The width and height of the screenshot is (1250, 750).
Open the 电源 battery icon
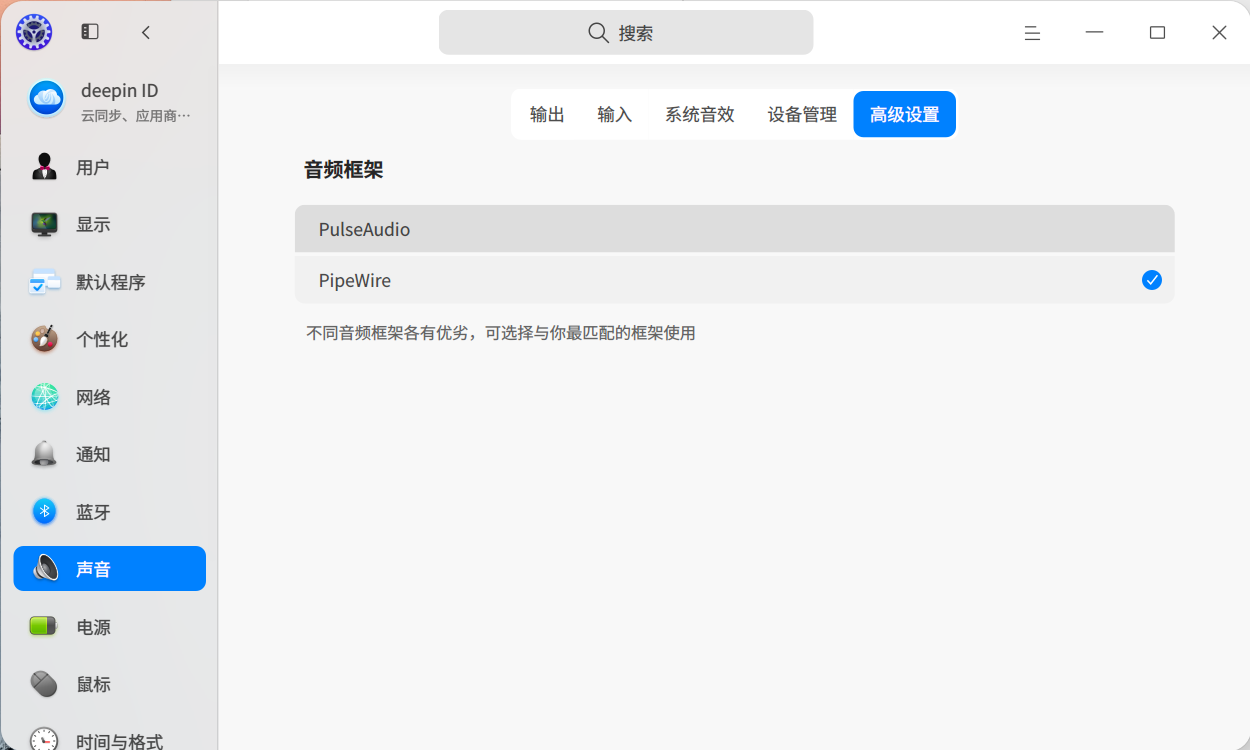44,627
